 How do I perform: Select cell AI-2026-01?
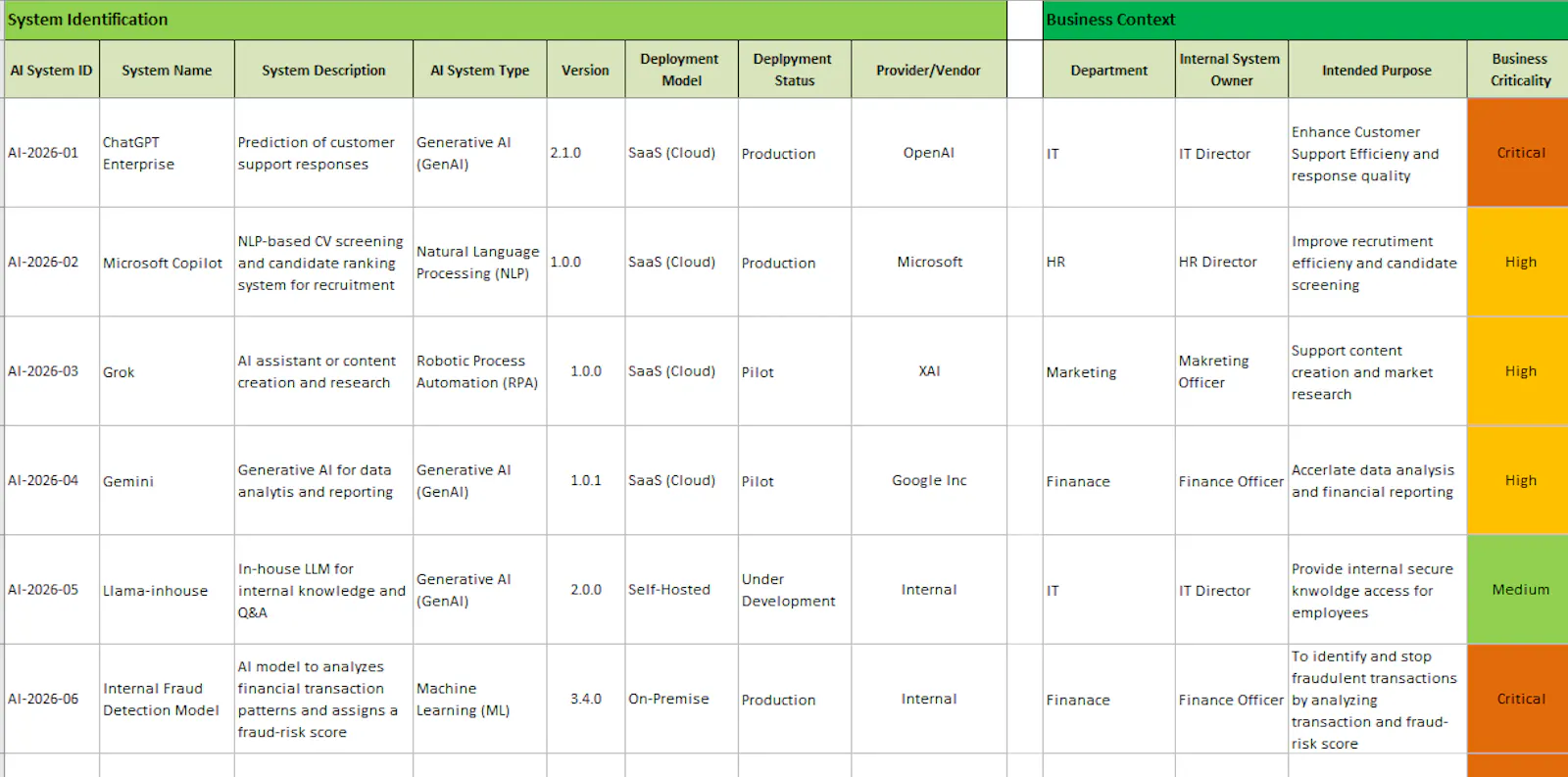pyautogui.click(x=52, y=153)
